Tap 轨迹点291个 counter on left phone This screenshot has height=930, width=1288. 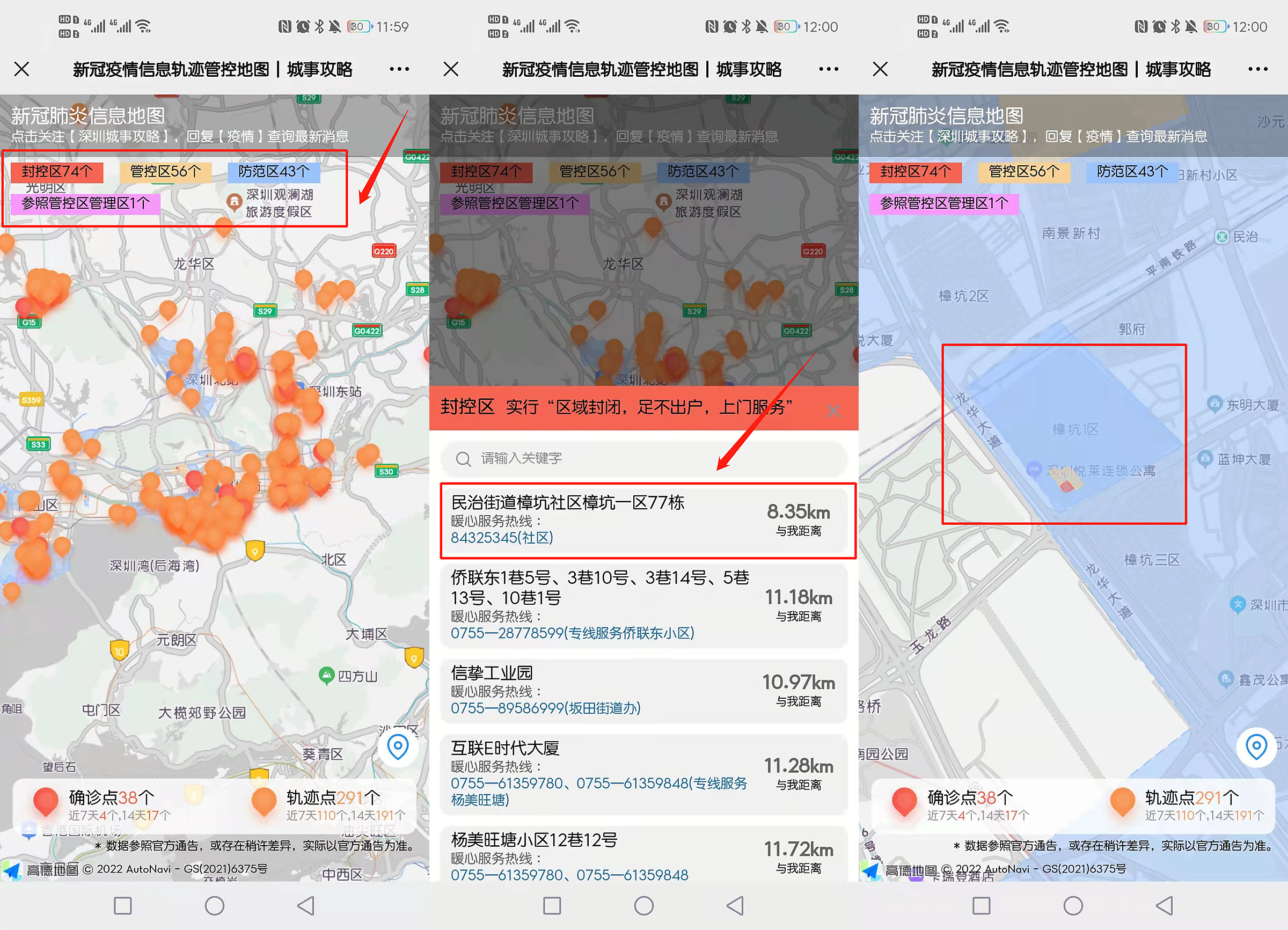click(333, 797)
